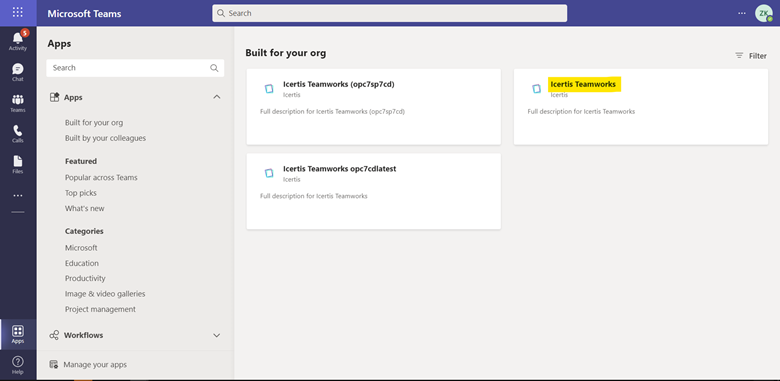
Task: Select the Apps sidebar icon
Action: point(18,334)
